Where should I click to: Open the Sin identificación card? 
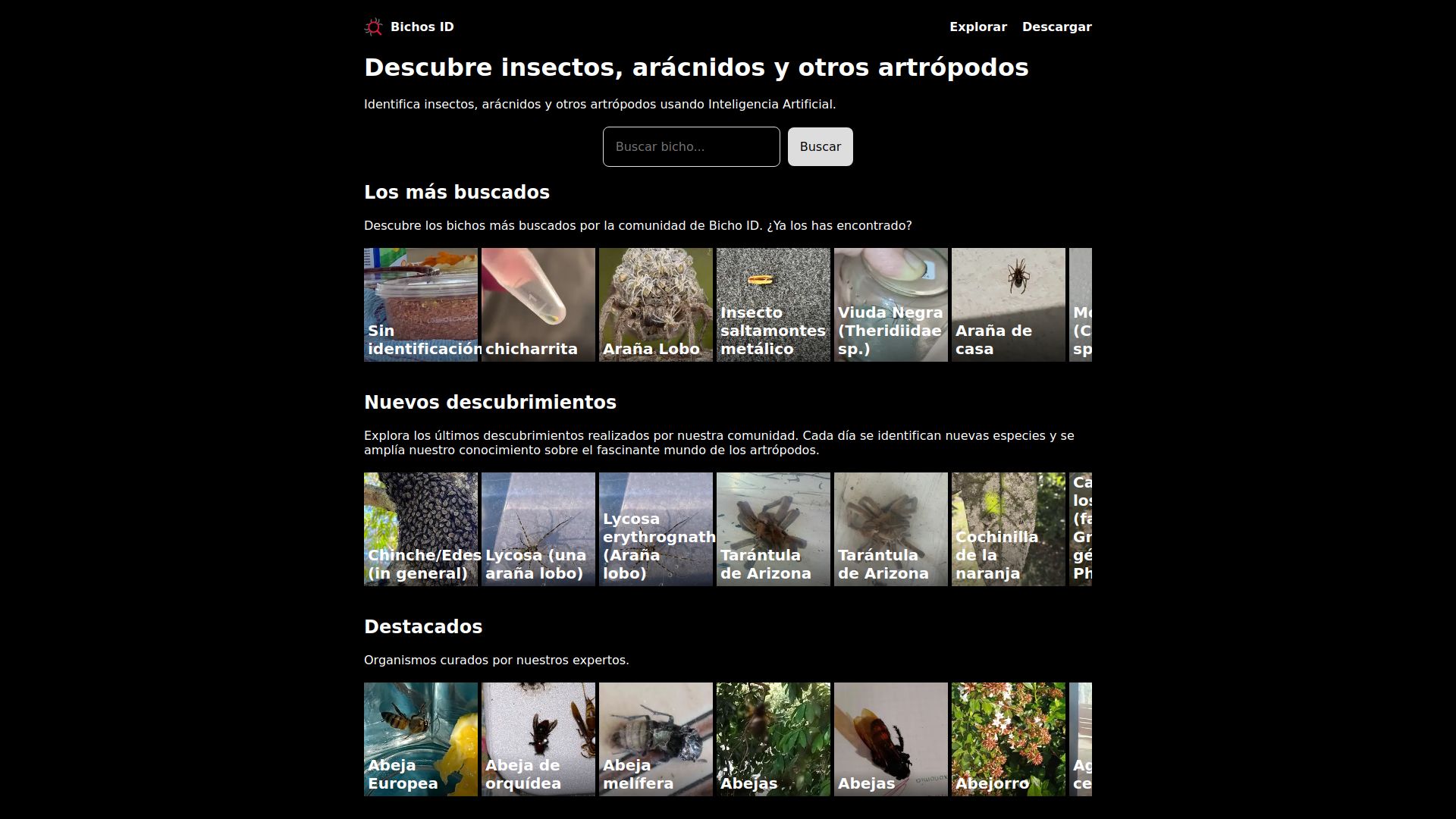pyautogui.click(x=420, y=305)
